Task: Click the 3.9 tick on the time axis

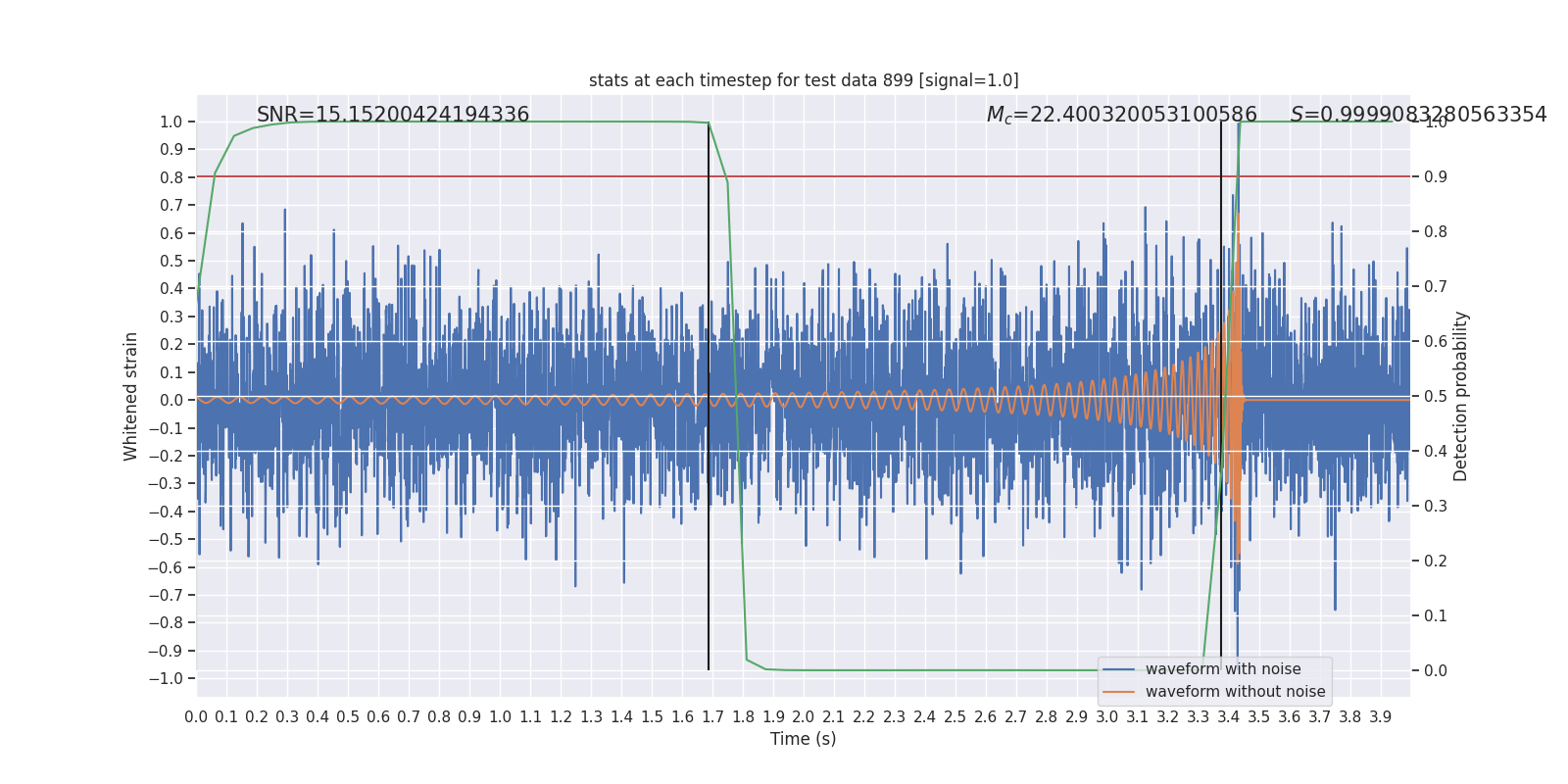Action: [1381, 716]
